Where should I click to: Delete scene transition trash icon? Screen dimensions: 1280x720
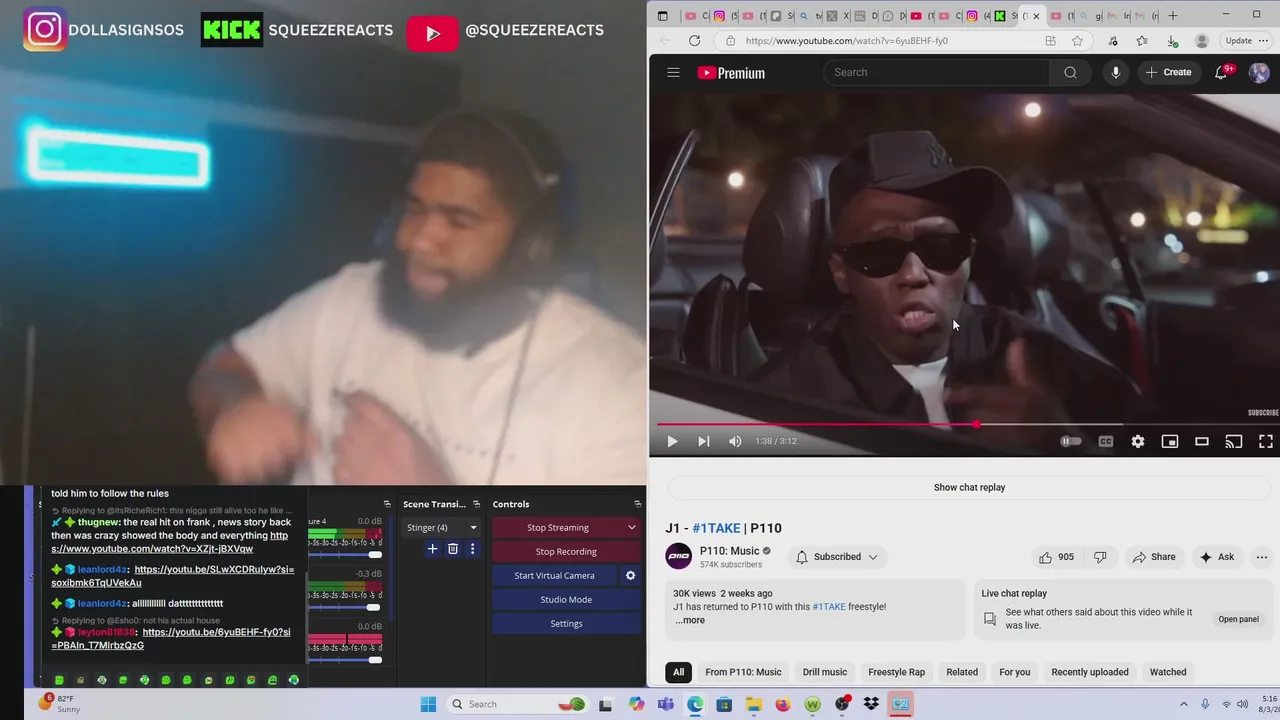coord(452,548)
